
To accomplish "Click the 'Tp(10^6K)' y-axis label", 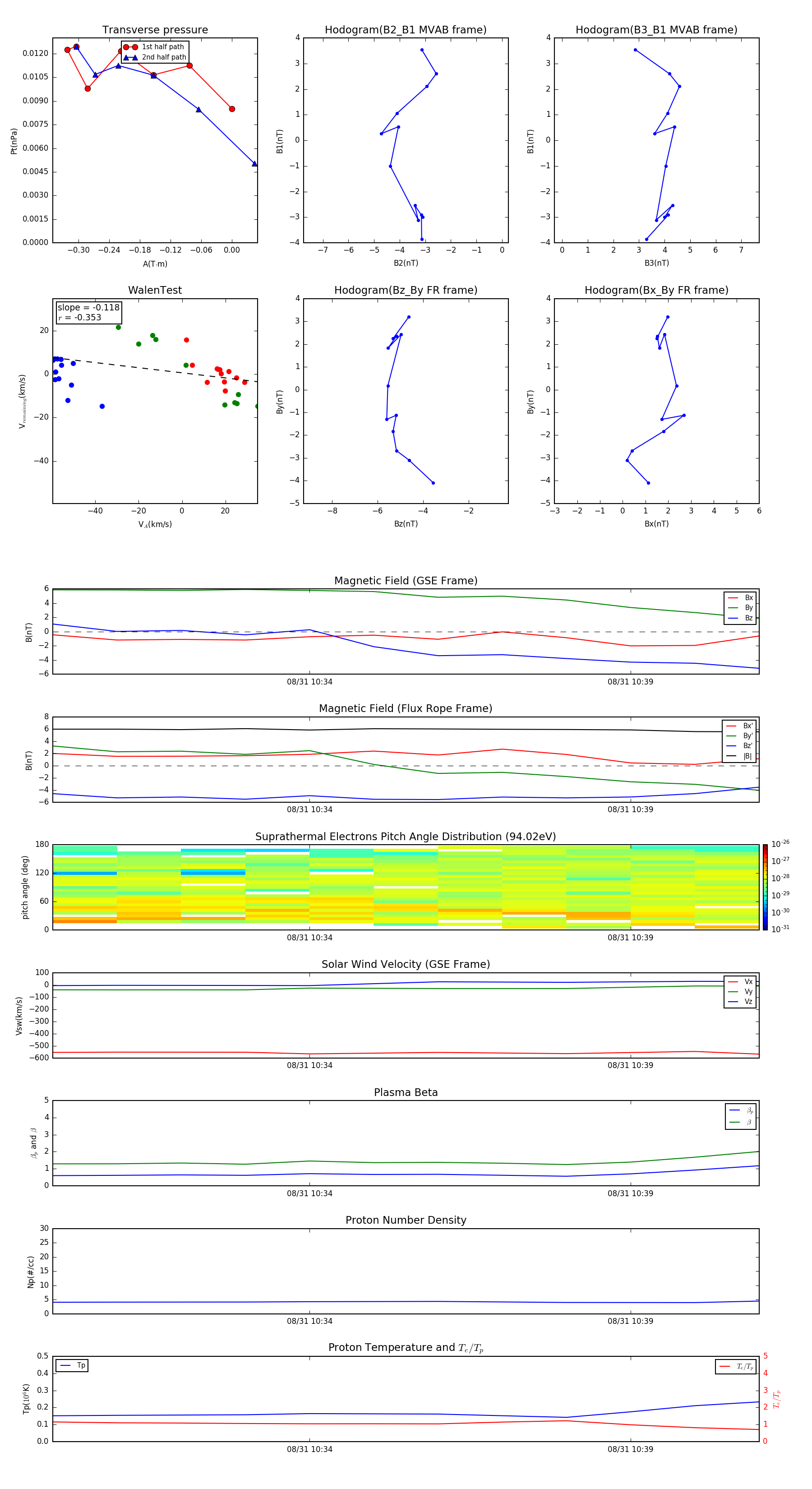I will pos(26,1399).
